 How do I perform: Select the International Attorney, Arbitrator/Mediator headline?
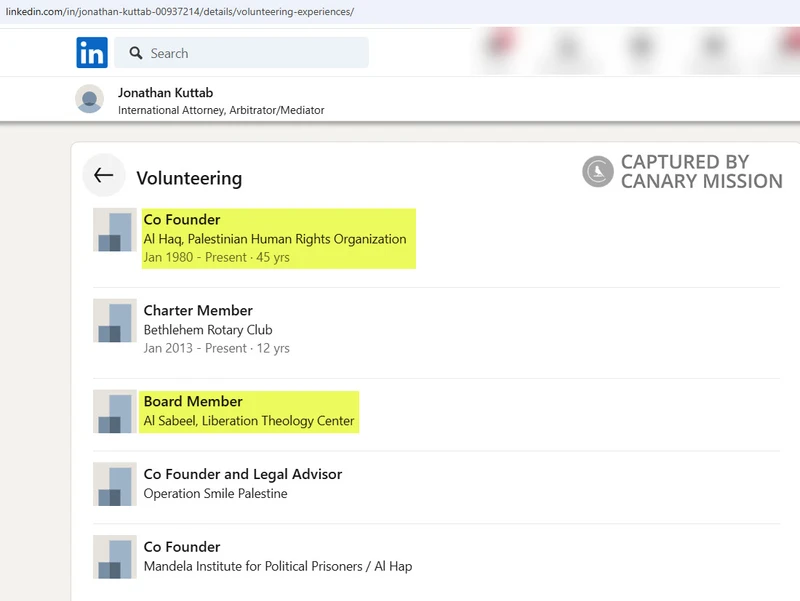pyautogui.click(x=221, y=110)
